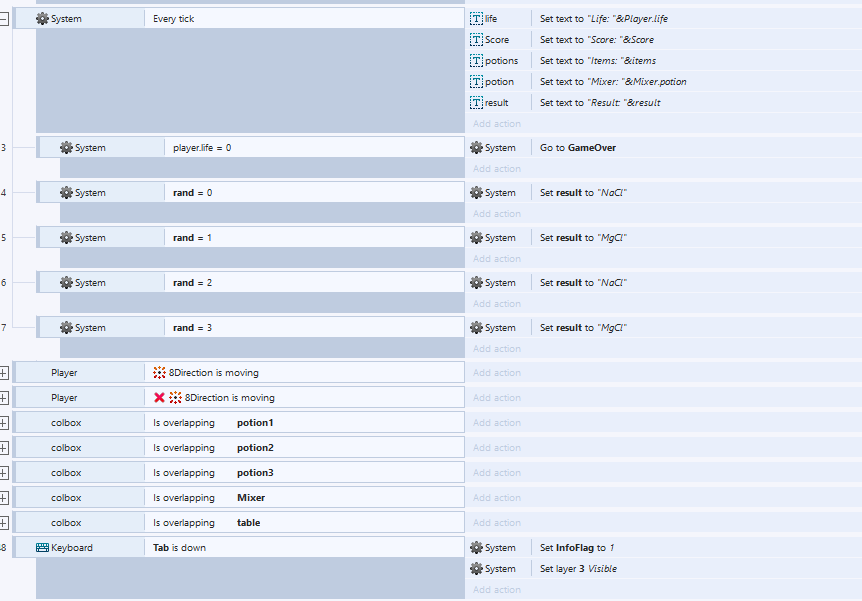862x601 pixels.
Task: Collapse the Every tick event group
Action: (4, 19)
